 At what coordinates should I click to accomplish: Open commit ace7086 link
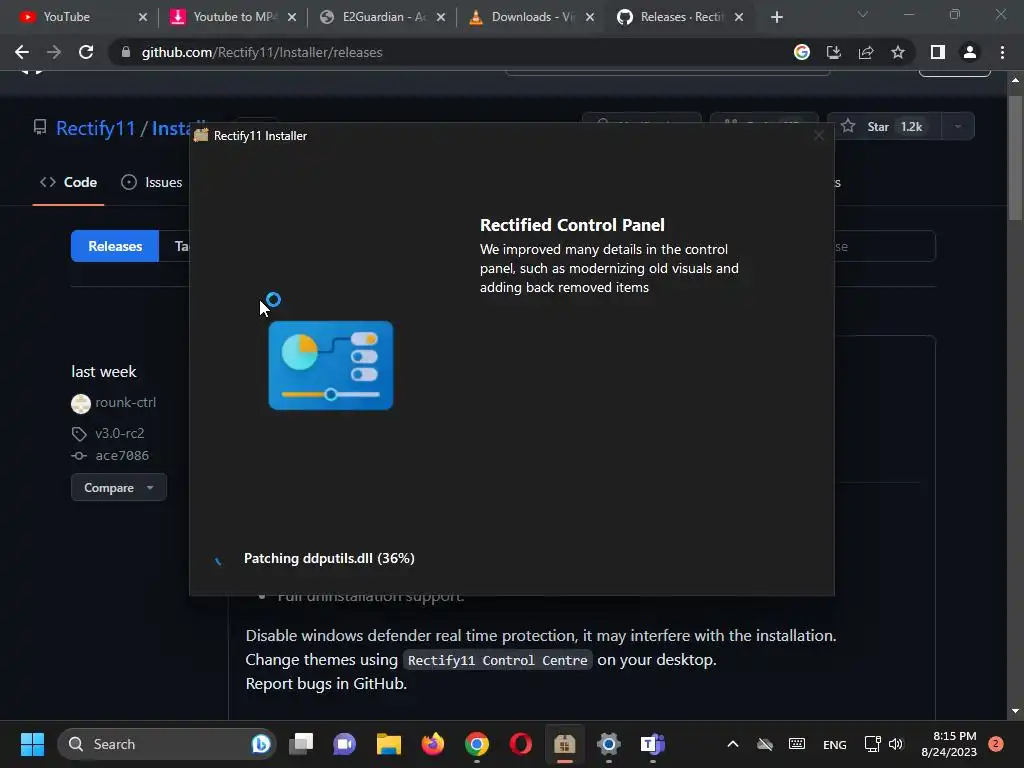coord(122,455)
